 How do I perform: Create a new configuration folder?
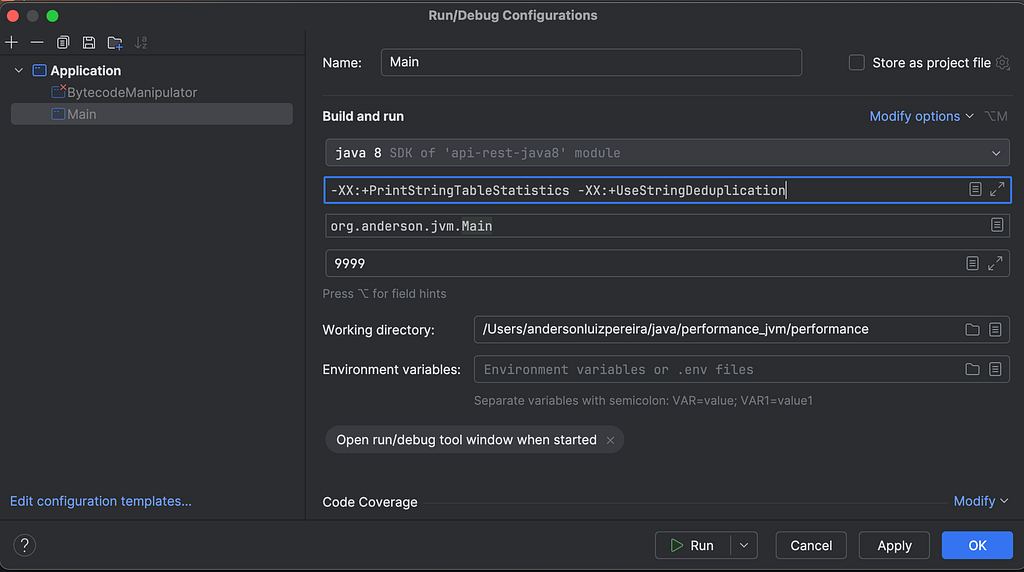click(115, 43)
